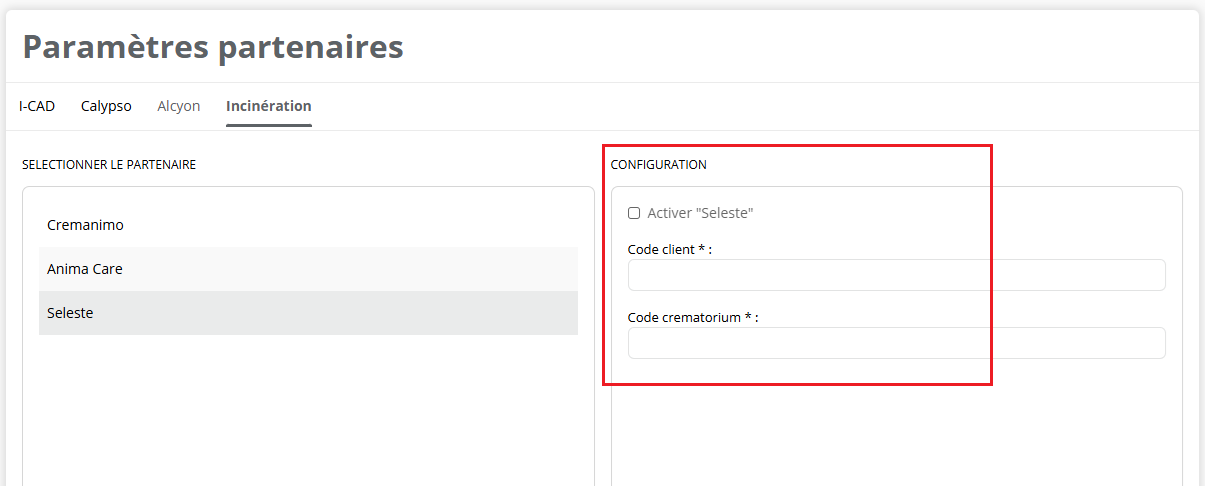Enable the Activer "Seleste" checkbox
The width and height of the screenshot is (1205, 486).
(x=634, y=213)
